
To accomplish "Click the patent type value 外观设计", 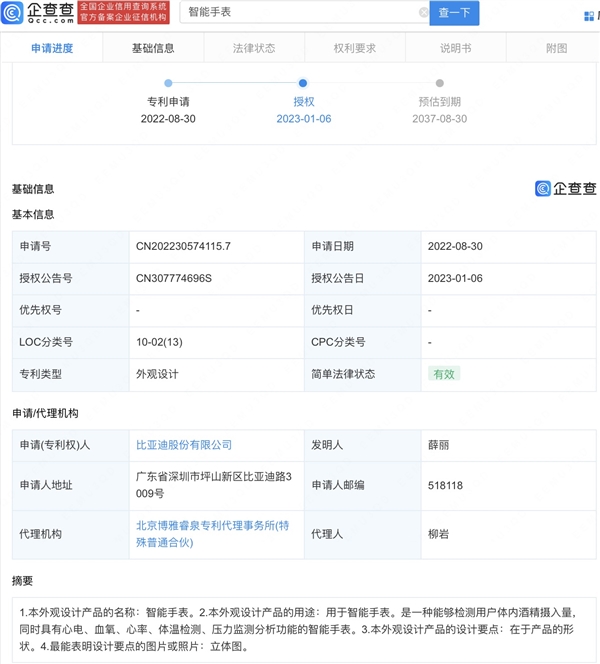I will click(157, 374).
